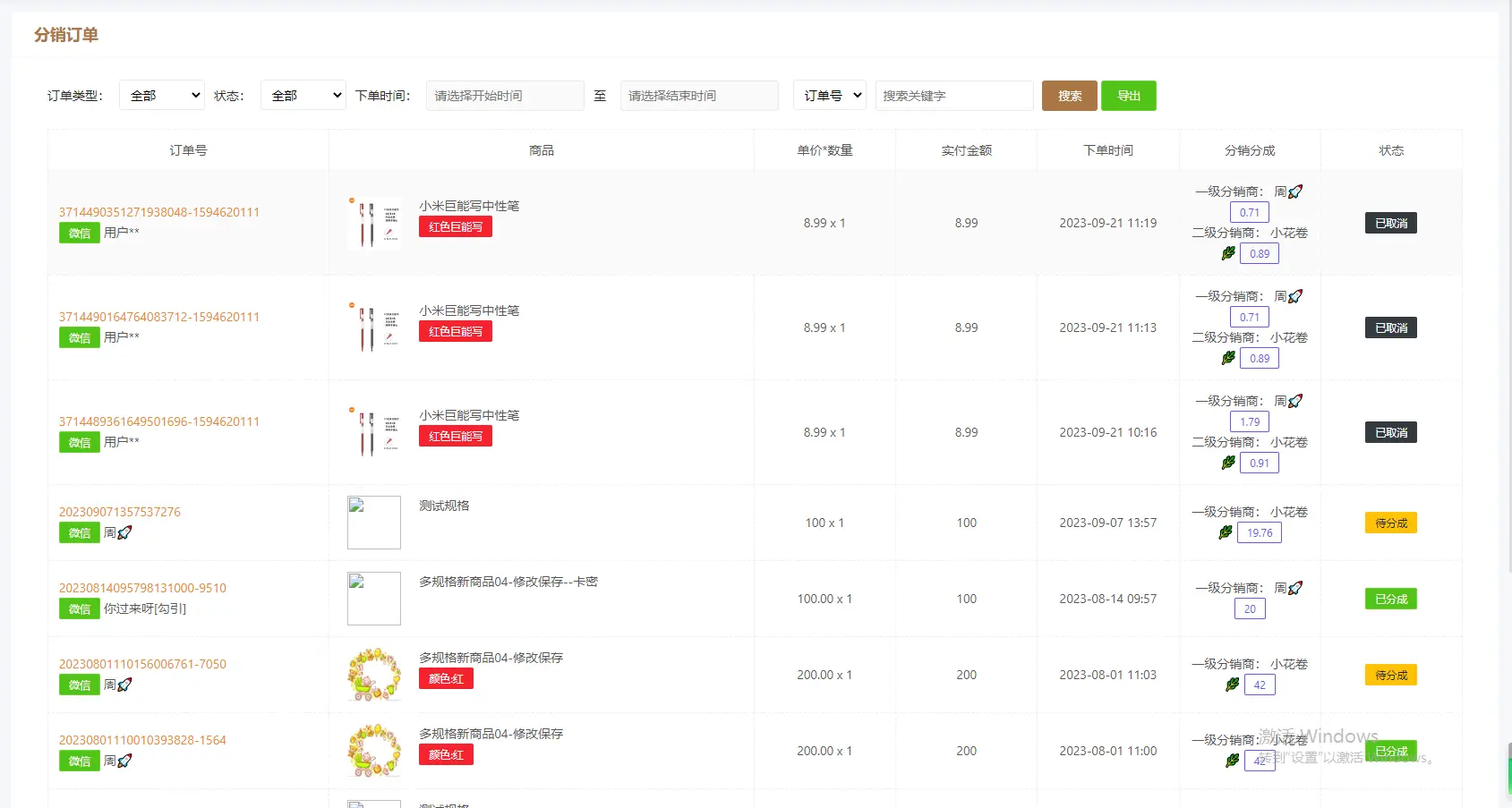Click leaf icon beside first order's 0.89 commission
1512x808 pixels.
[1228, 253]
